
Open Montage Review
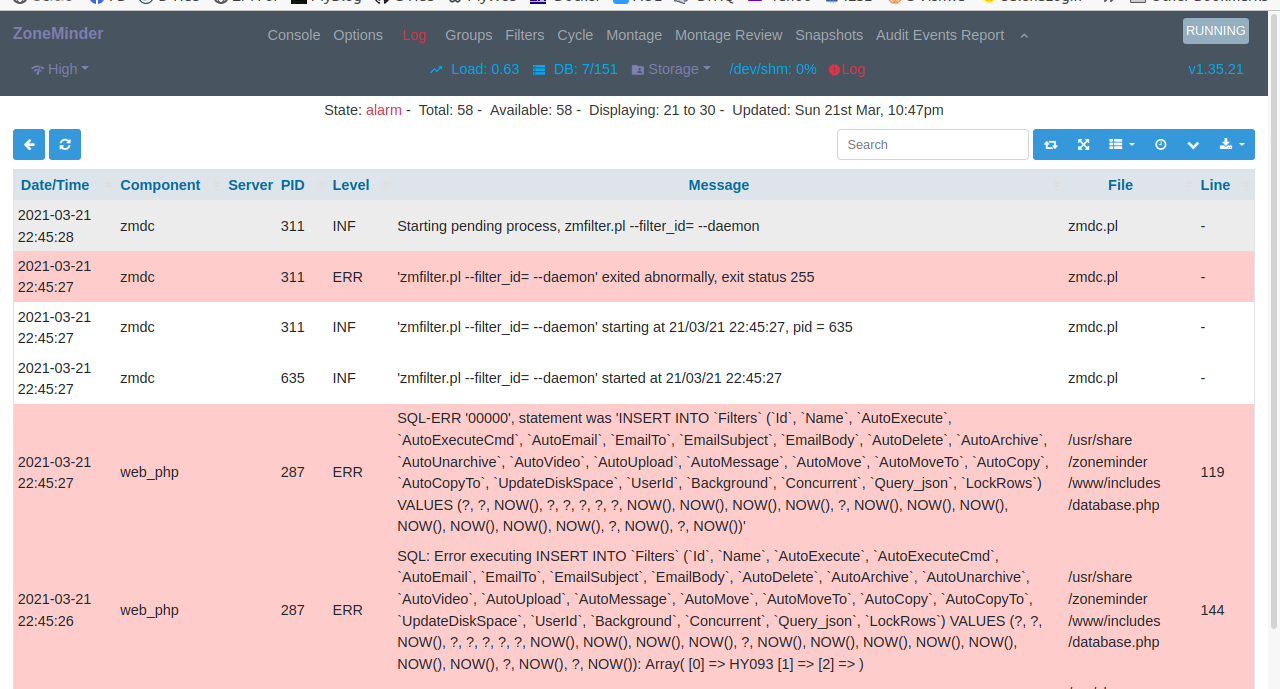[x=729, y=35]
